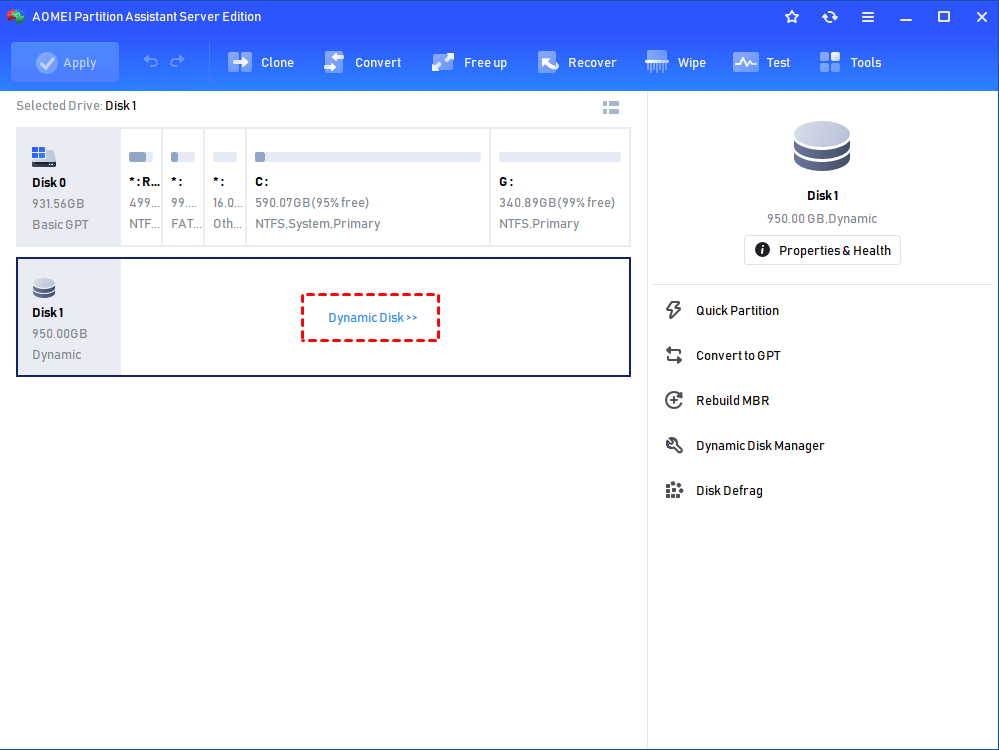
Task: Launch Disk Defrag option
Action: pos(729,491)
